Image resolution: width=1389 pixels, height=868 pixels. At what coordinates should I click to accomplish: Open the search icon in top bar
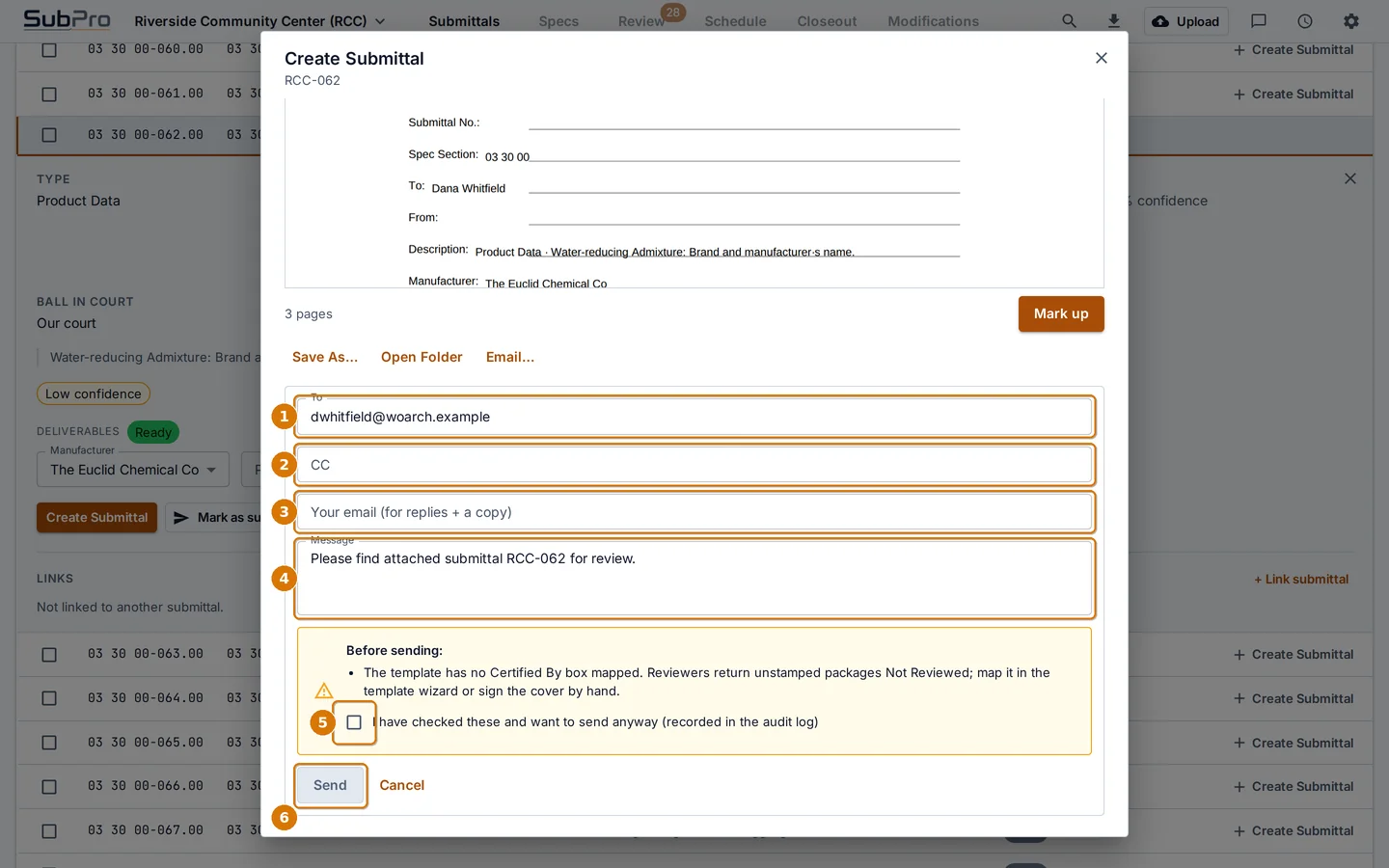click(1069, 21)
